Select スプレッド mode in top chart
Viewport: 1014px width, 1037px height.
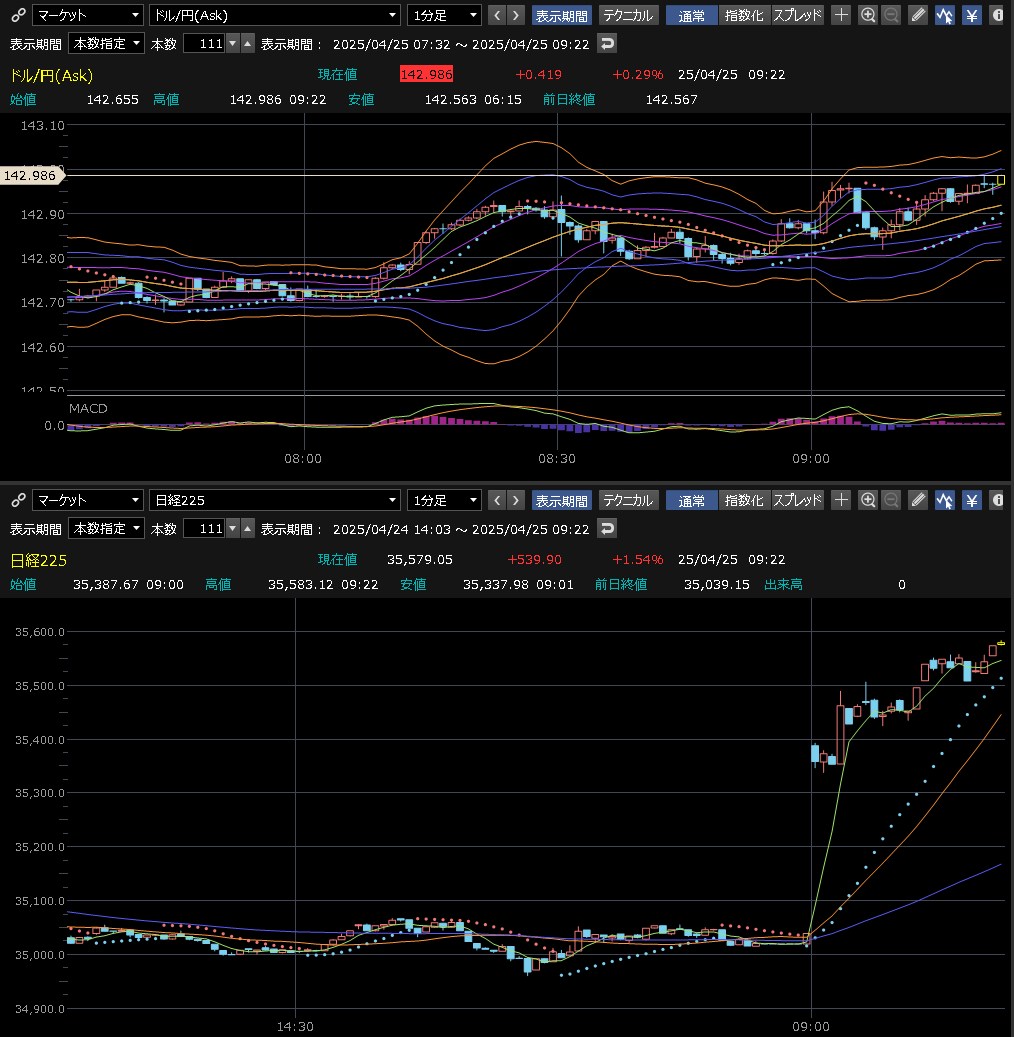click(x=797, y=15)
